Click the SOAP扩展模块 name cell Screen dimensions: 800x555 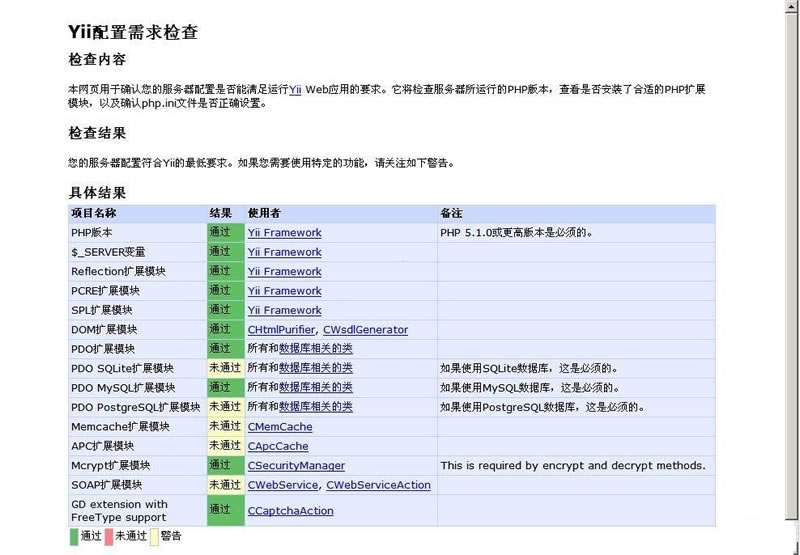(137, 485)
